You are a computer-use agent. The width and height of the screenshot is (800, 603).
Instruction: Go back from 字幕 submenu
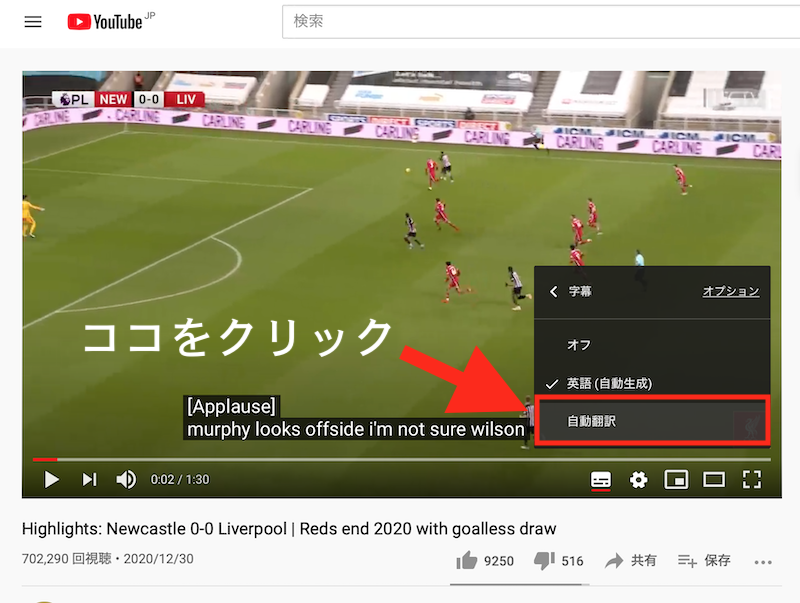point(554,291)
